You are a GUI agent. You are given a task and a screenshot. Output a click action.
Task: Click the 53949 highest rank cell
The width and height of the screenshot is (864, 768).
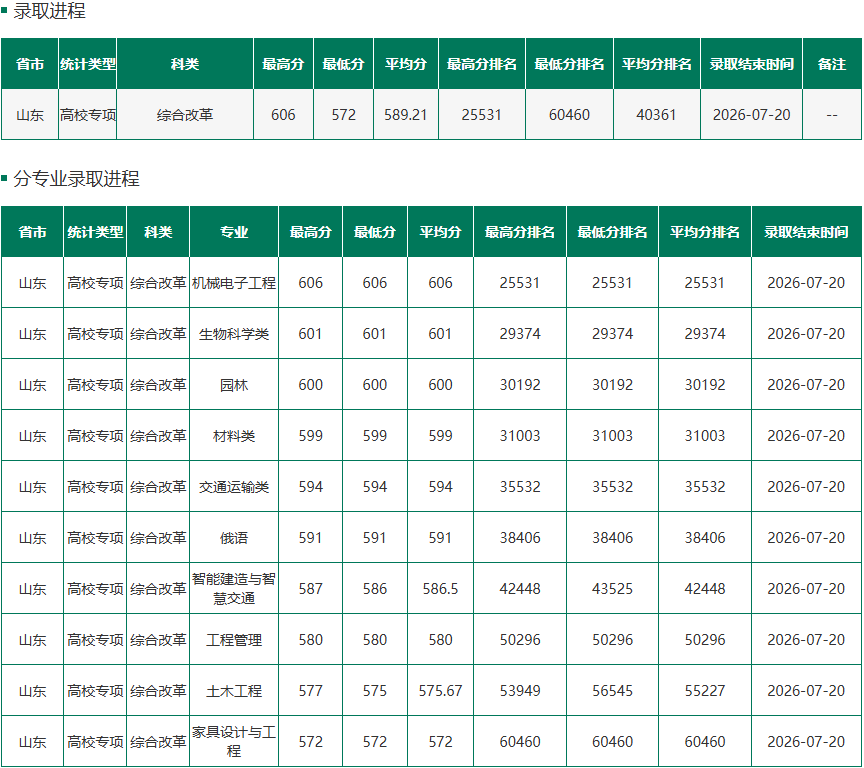coord(520,691)
